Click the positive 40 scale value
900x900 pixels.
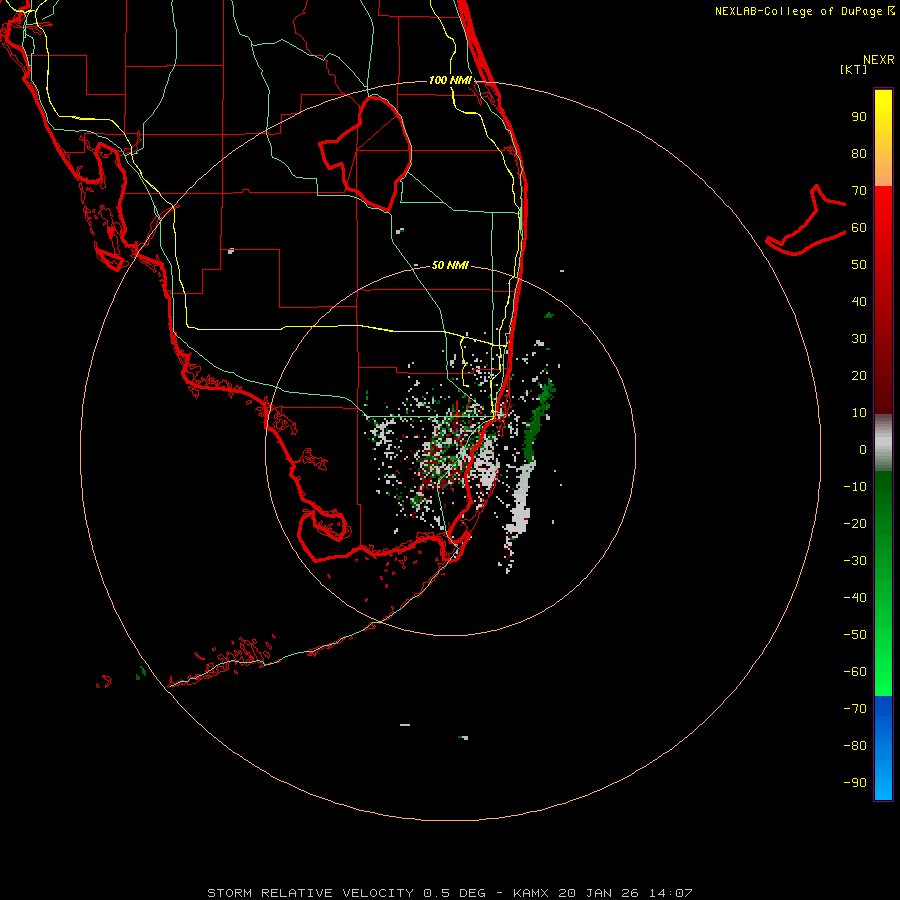[859, 302]
